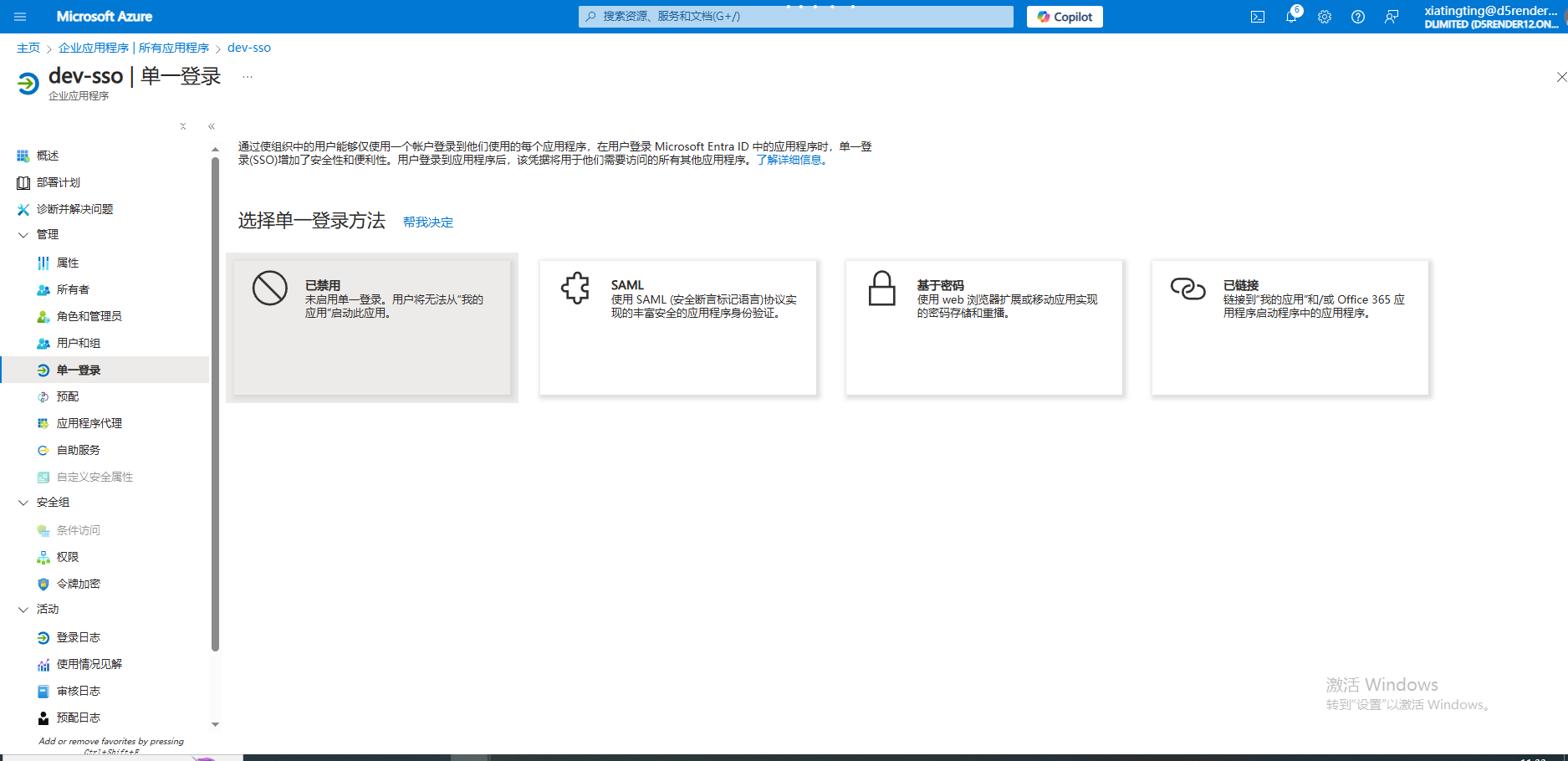
Task: Click the 所有者 owners icon
Action: (x=43, y=290)
